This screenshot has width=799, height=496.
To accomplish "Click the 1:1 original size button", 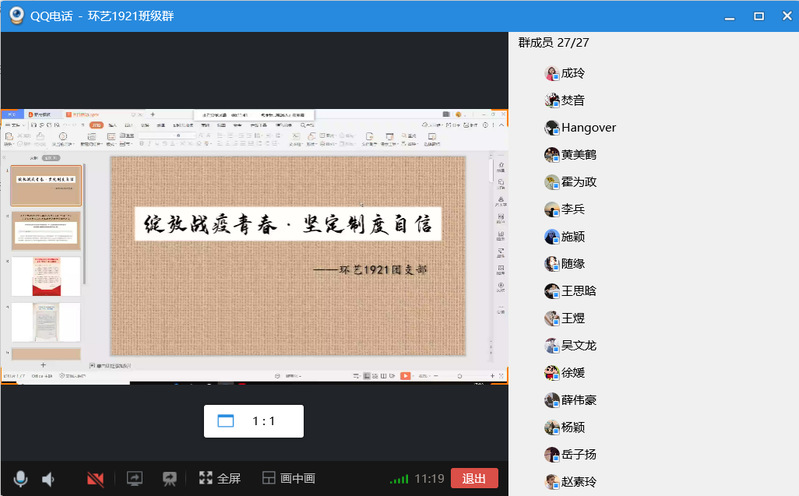I will [254, 421].
